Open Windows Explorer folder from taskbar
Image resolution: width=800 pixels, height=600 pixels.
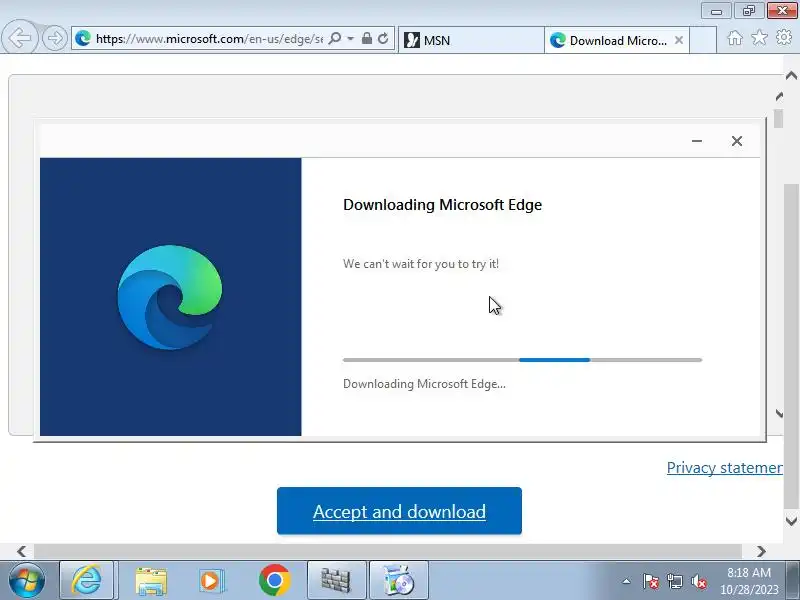pos(151,581)
